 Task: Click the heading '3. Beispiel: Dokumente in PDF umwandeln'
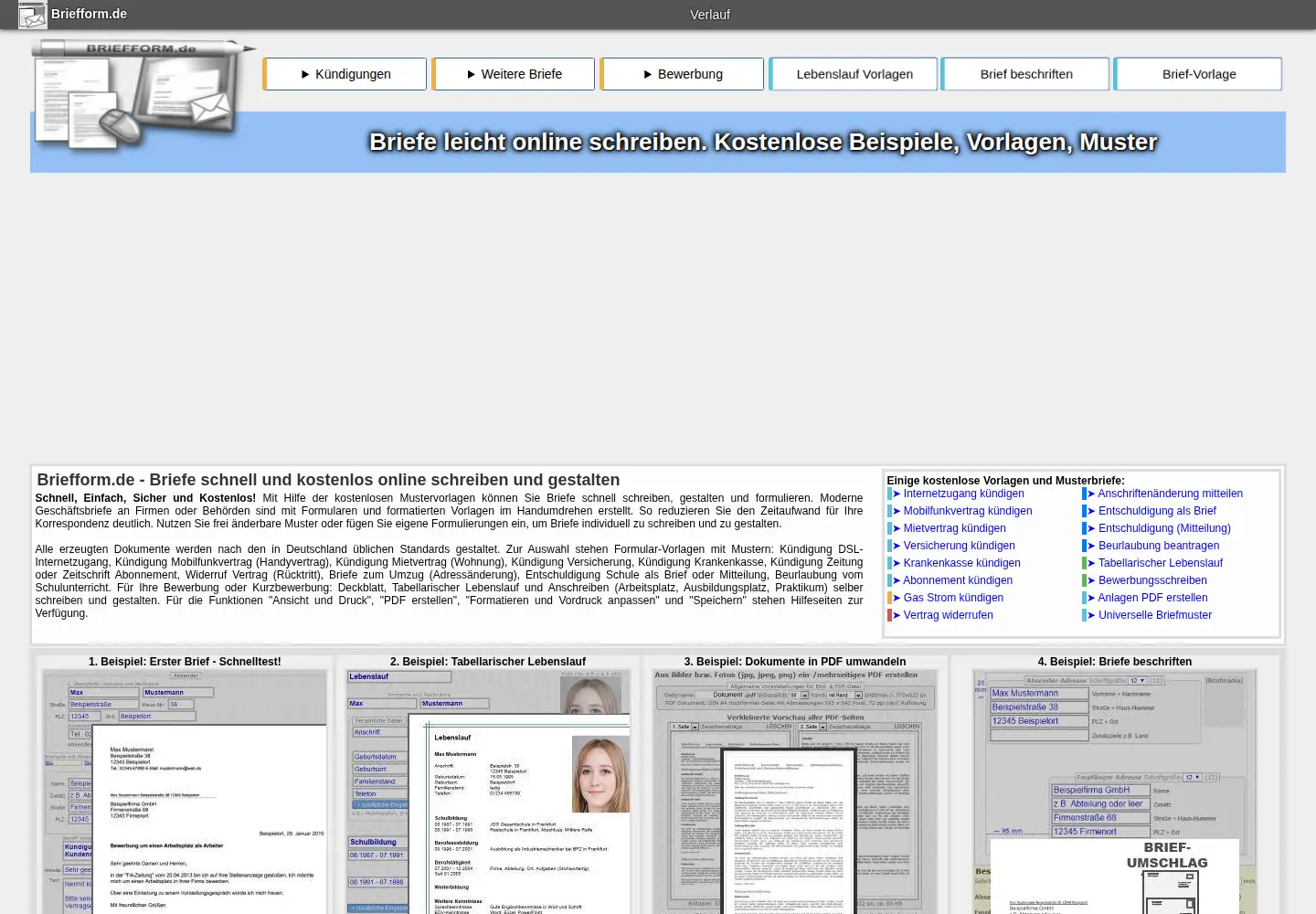(x=795, y=662)
